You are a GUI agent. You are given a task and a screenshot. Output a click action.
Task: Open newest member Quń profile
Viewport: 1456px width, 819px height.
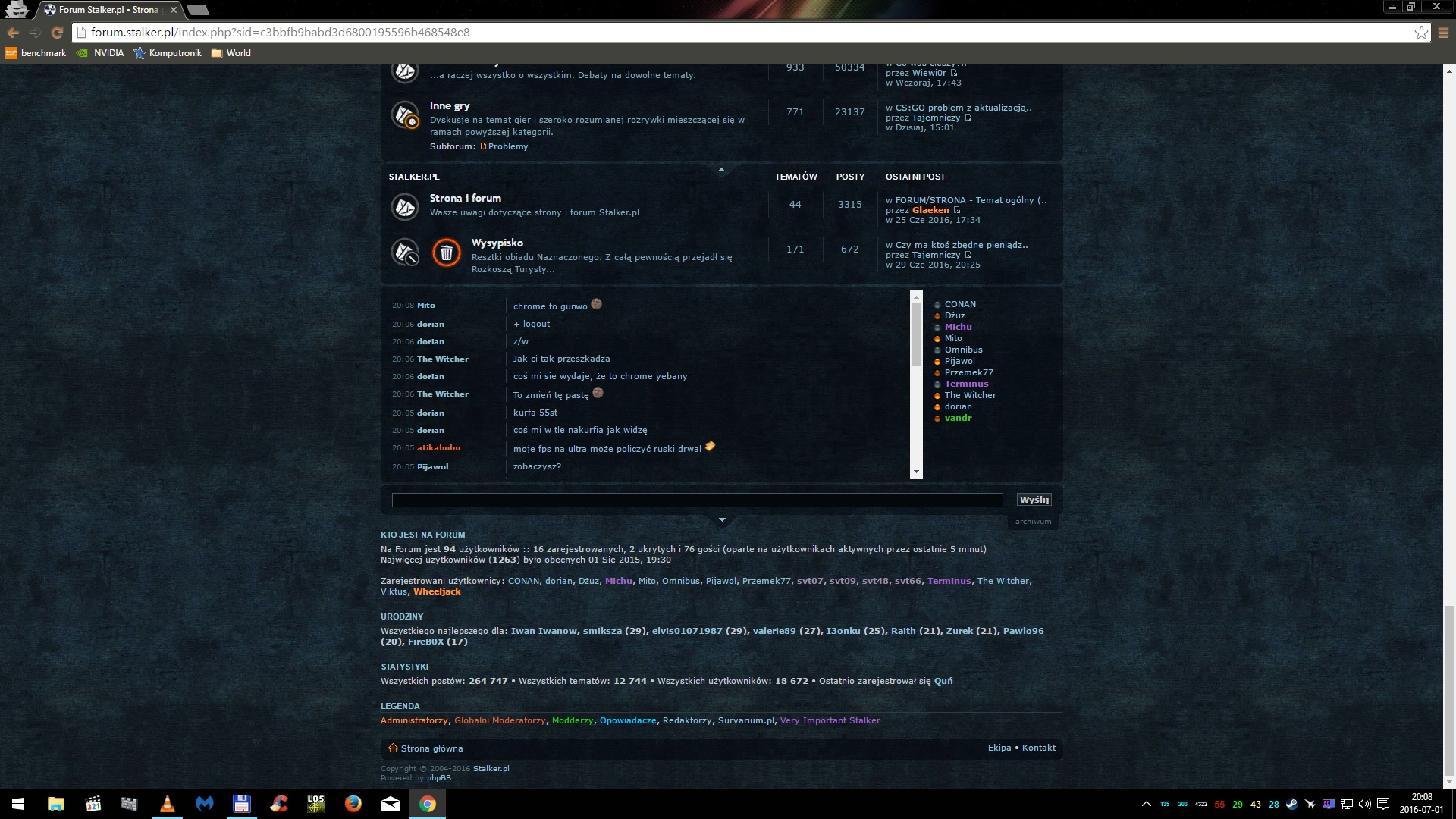click(x=943, y=681)
